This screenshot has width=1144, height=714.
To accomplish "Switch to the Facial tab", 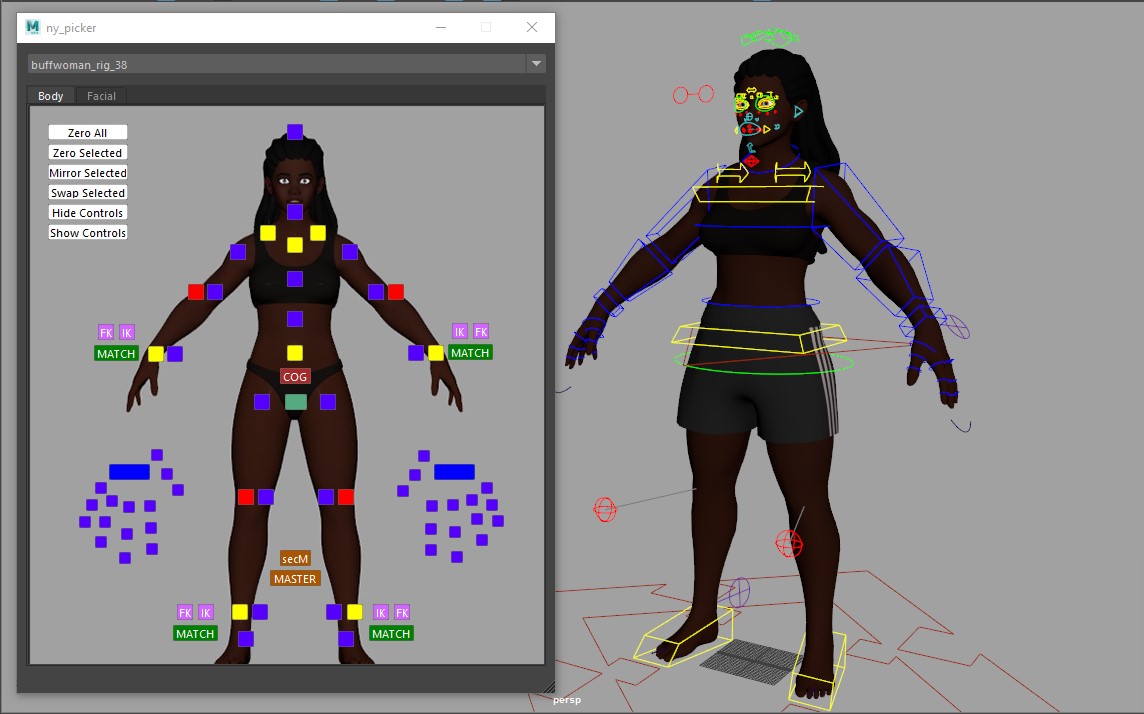I will pyautogui.click(x=101, y=96).
